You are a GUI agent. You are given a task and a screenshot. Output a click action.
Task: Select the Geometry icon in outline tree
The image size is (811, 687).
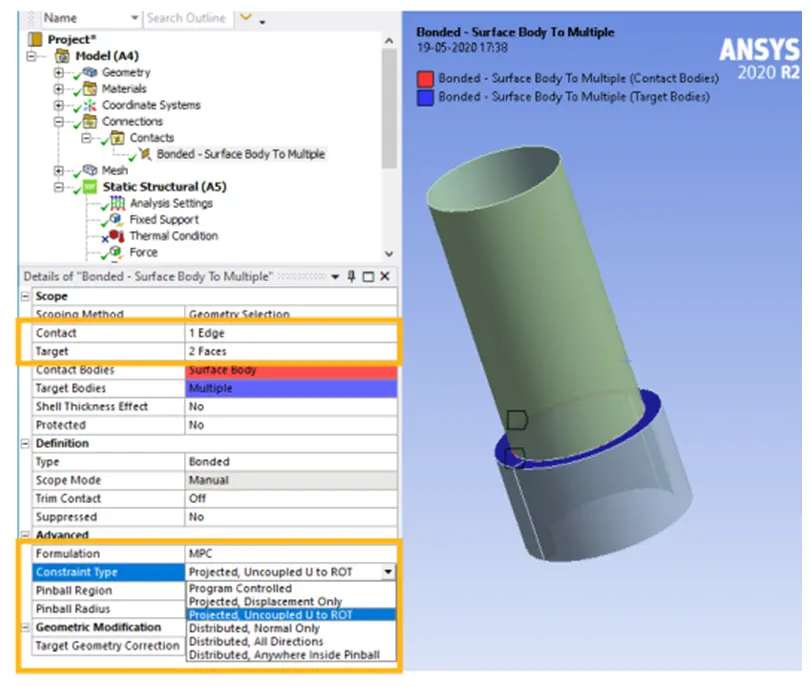pos(90,72)
